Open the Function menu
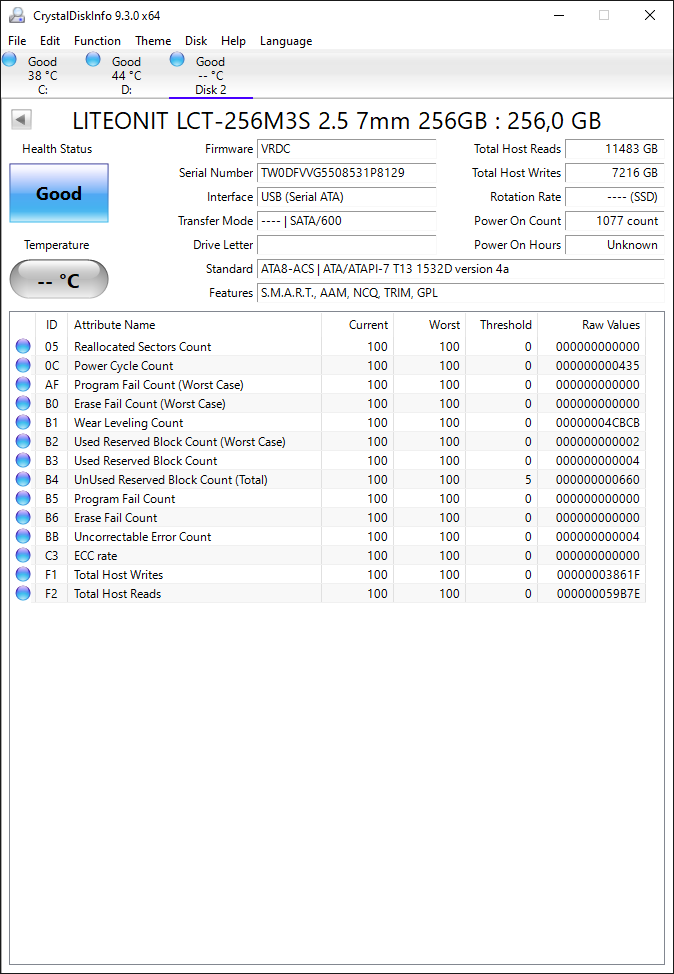Viewport: 674px width, 974px height. 98,41
